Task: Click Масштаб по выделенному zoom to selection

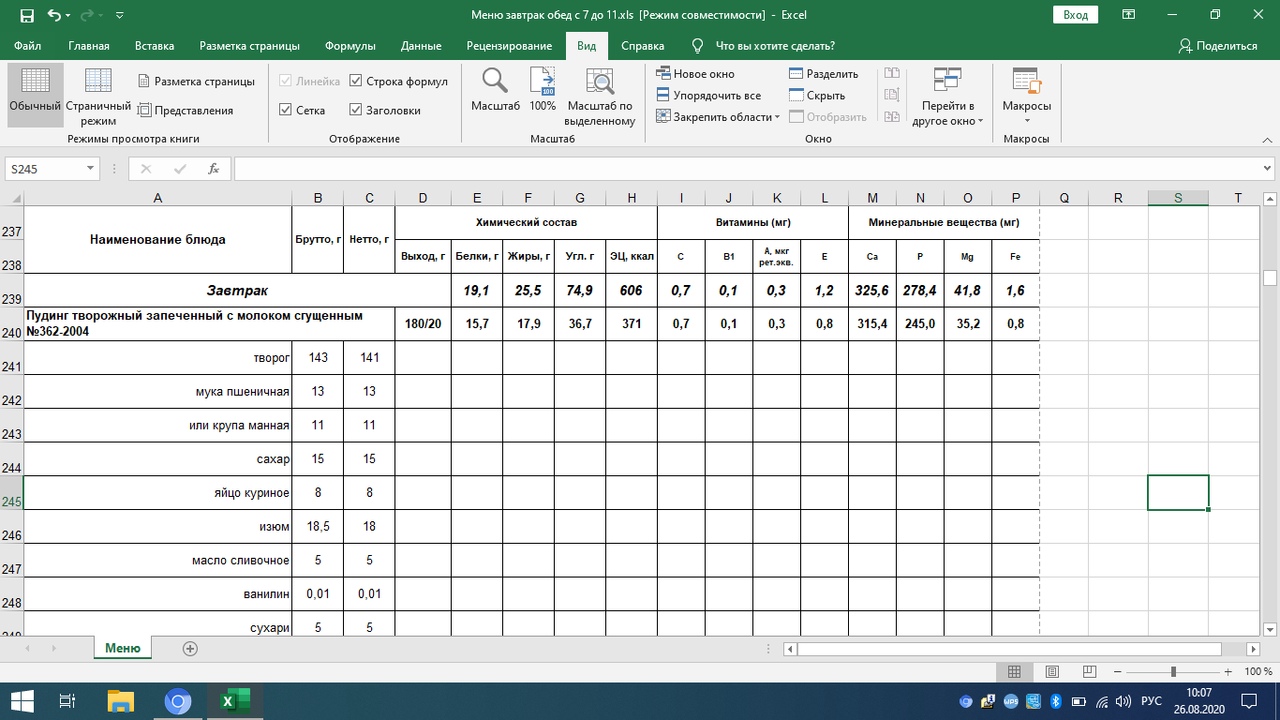Action: pos(600,97)
